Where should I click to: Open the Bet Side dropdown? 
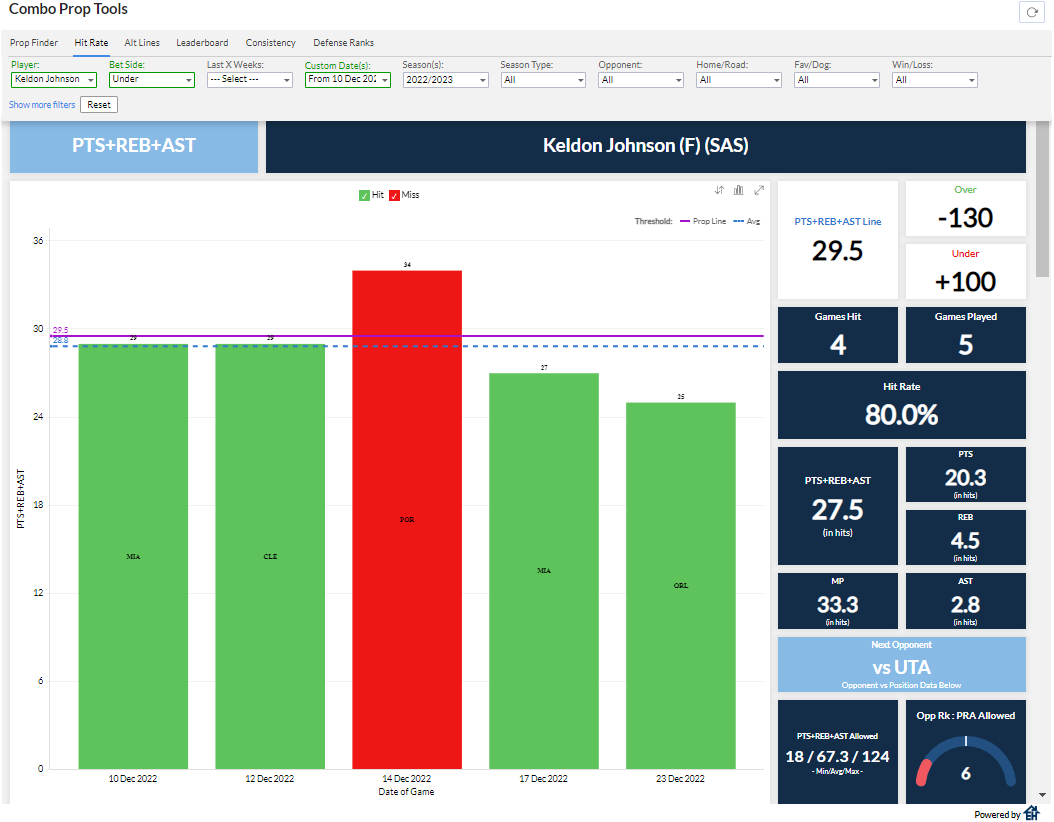click(x=151, y=80)
